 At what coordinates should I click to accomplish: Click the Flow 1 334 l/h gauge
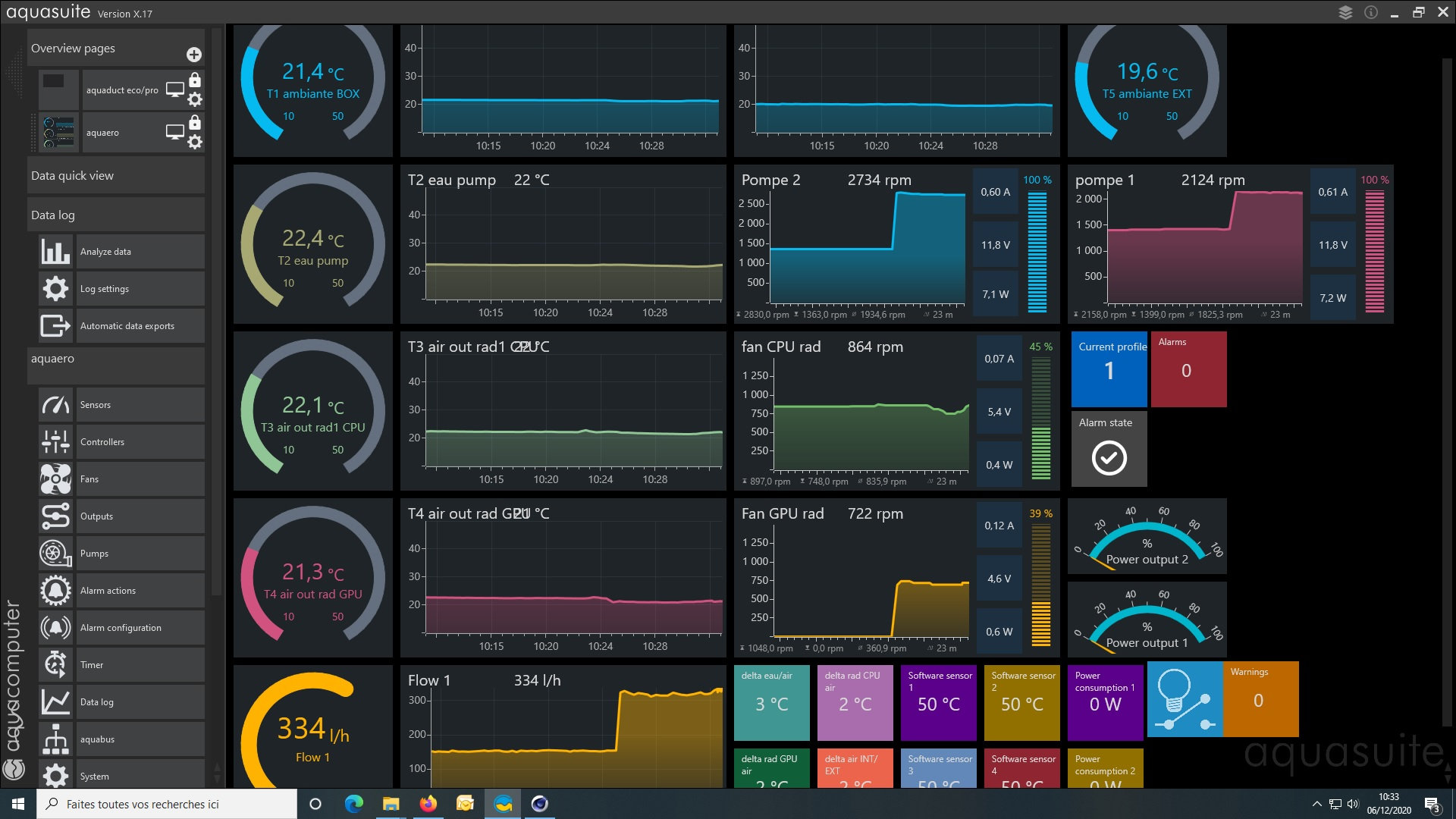coord(312,726)
